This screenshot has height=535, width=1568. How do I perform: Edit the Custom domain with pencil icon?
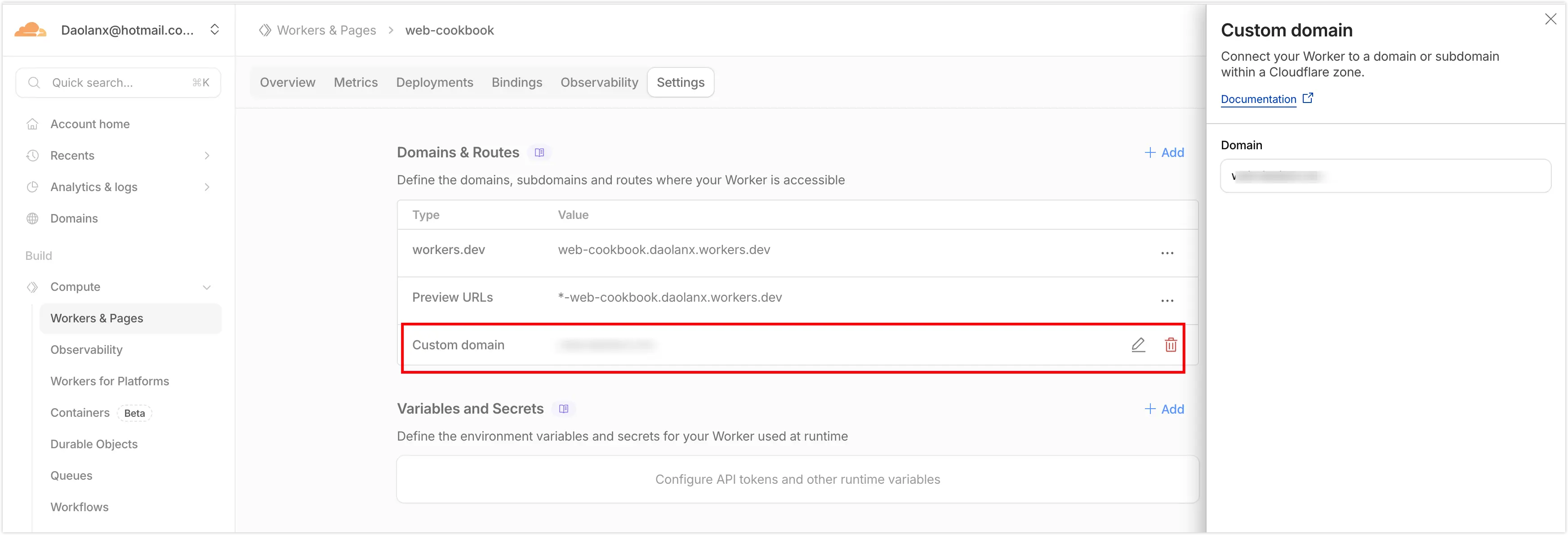(x=1138, y=345)
